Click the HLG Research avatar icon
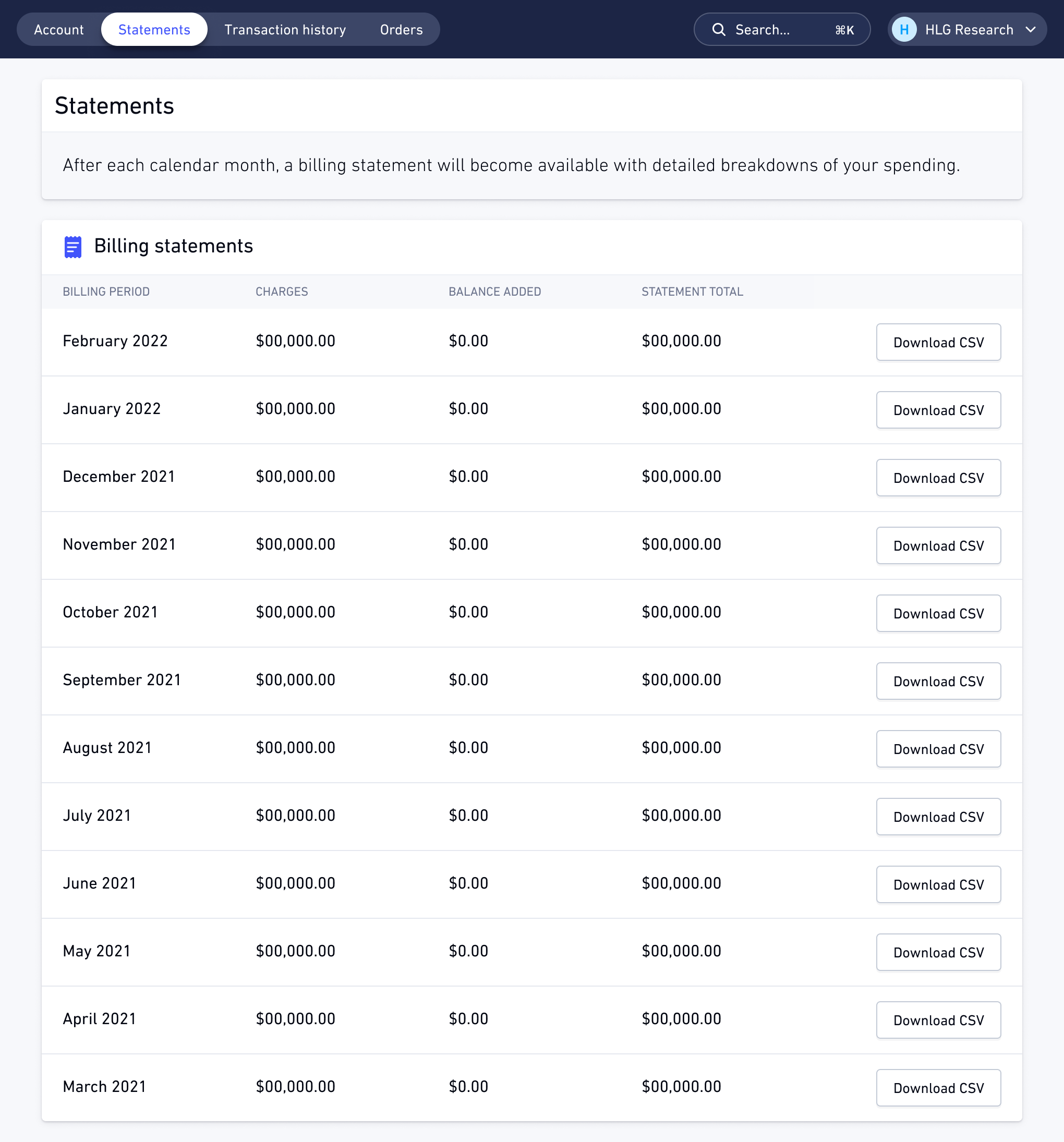 click(x=904, y=29)
